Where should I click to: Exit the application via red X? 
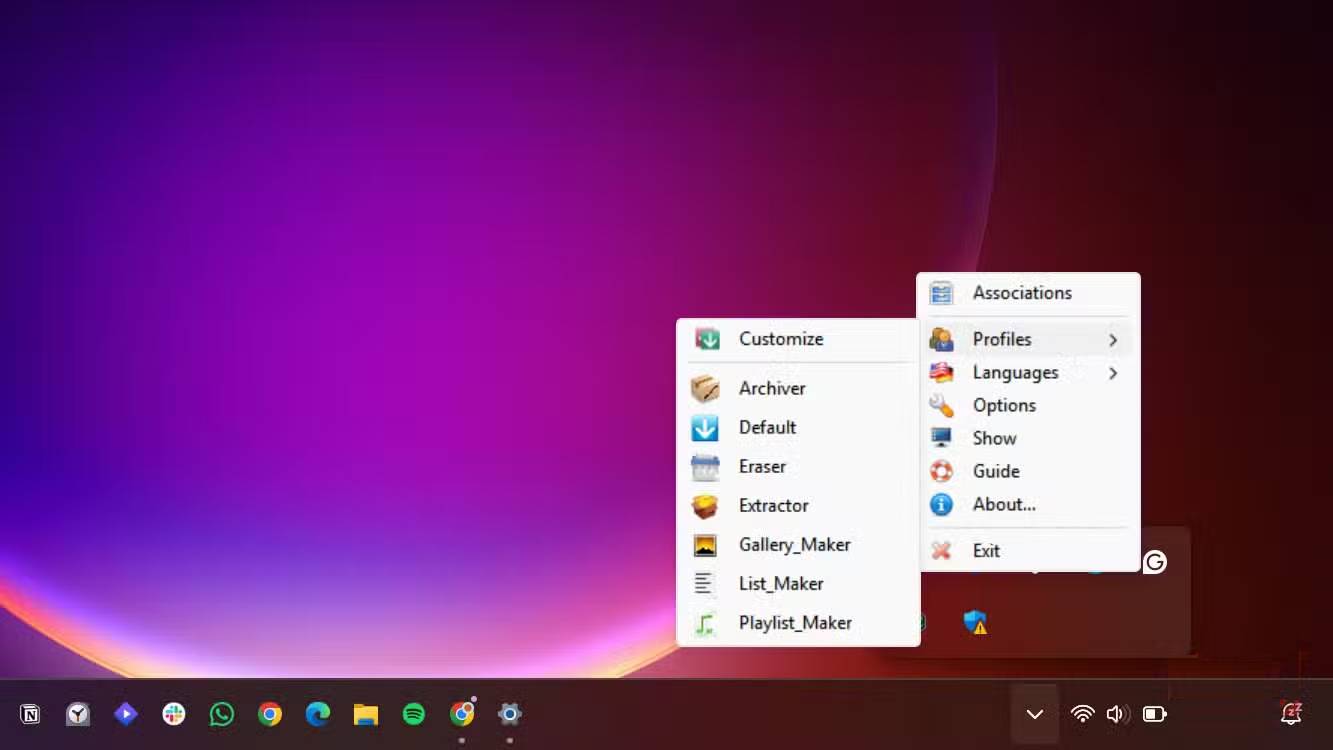941,551
